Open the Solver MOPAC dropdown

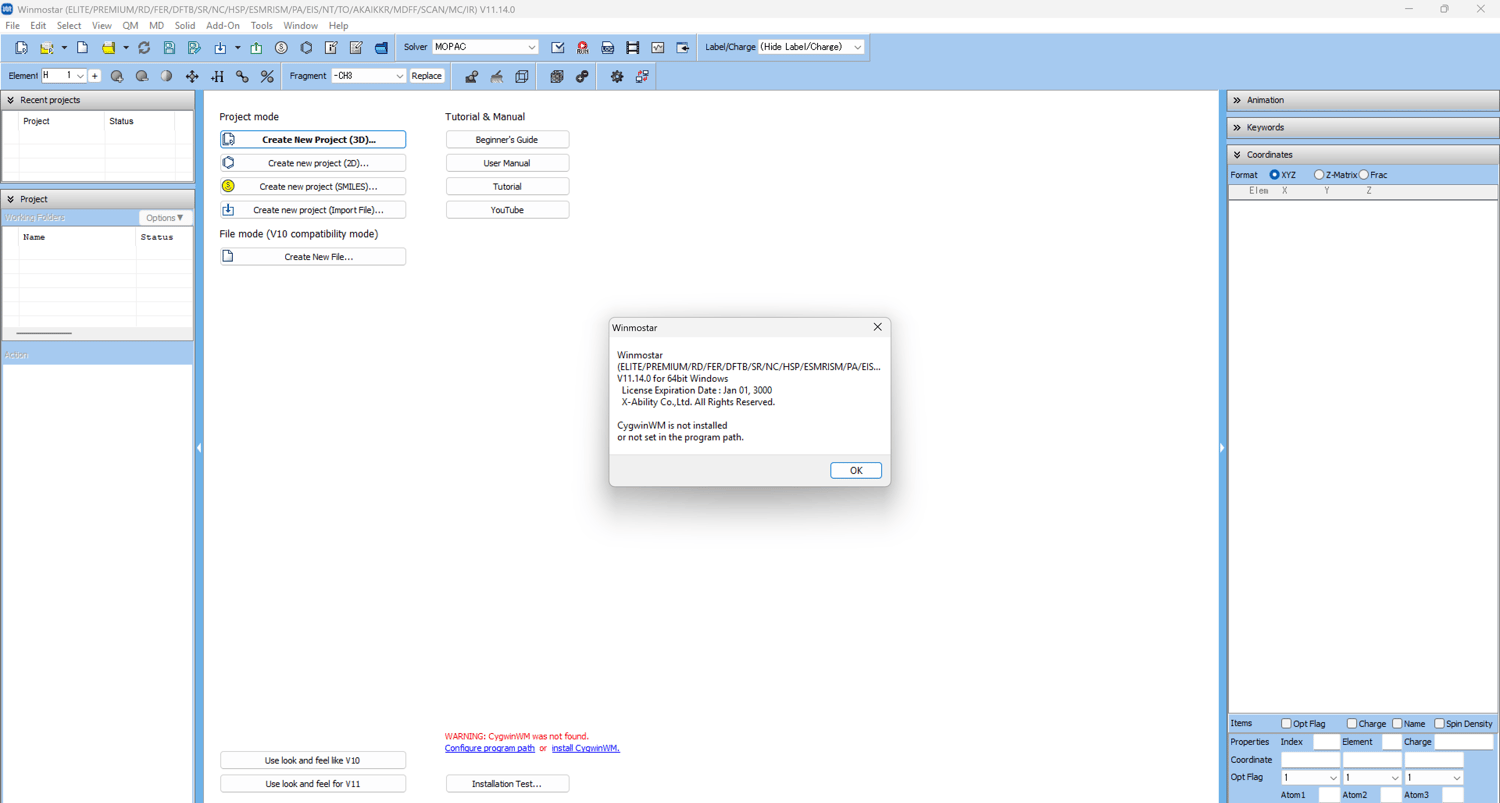click(x=485, y=47)
